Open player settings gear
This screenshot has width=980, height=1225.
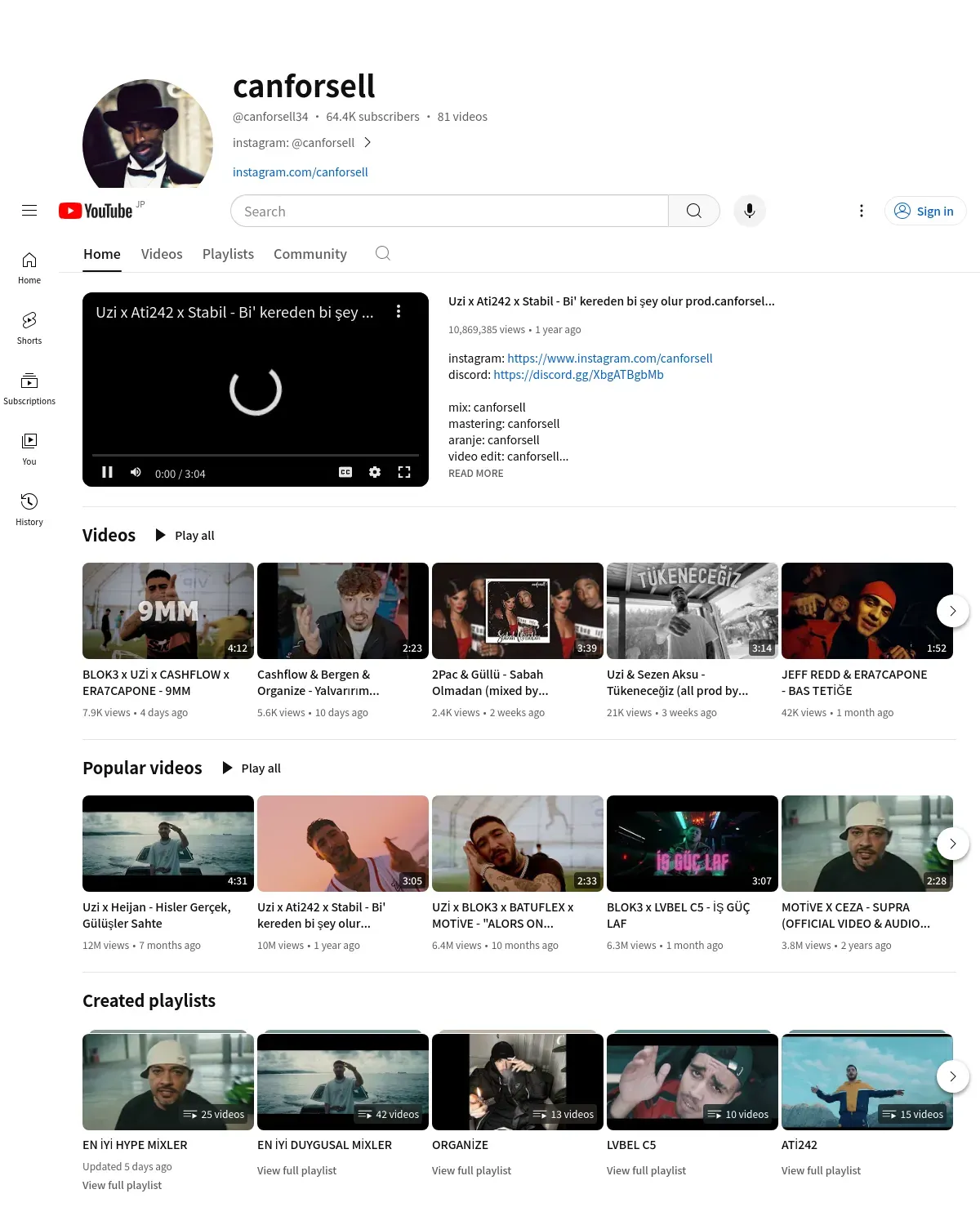[x=375, y=472]
